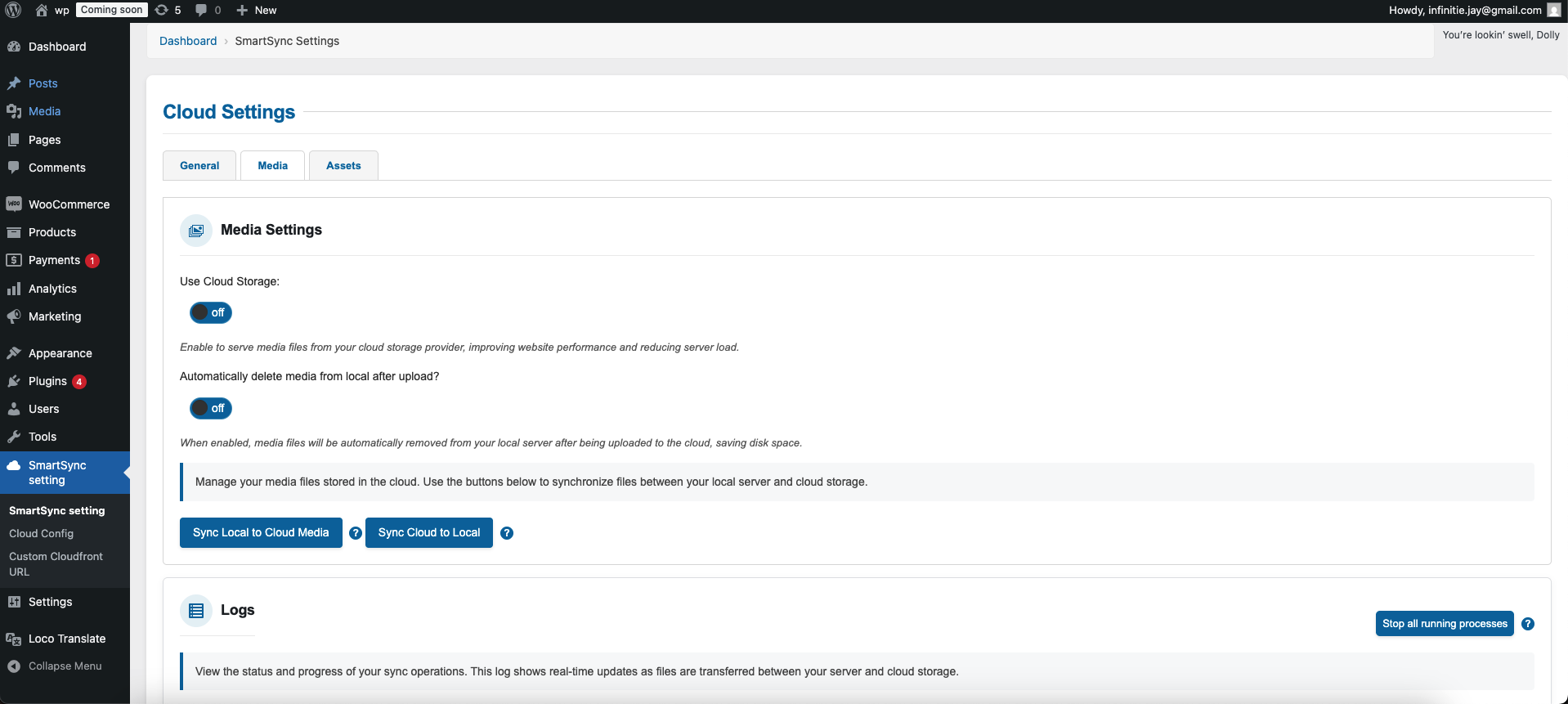Viewport: 1568px width, 704px height.
Task: Click the WordPress logo icon in admin bar
Action: point(13,10)
